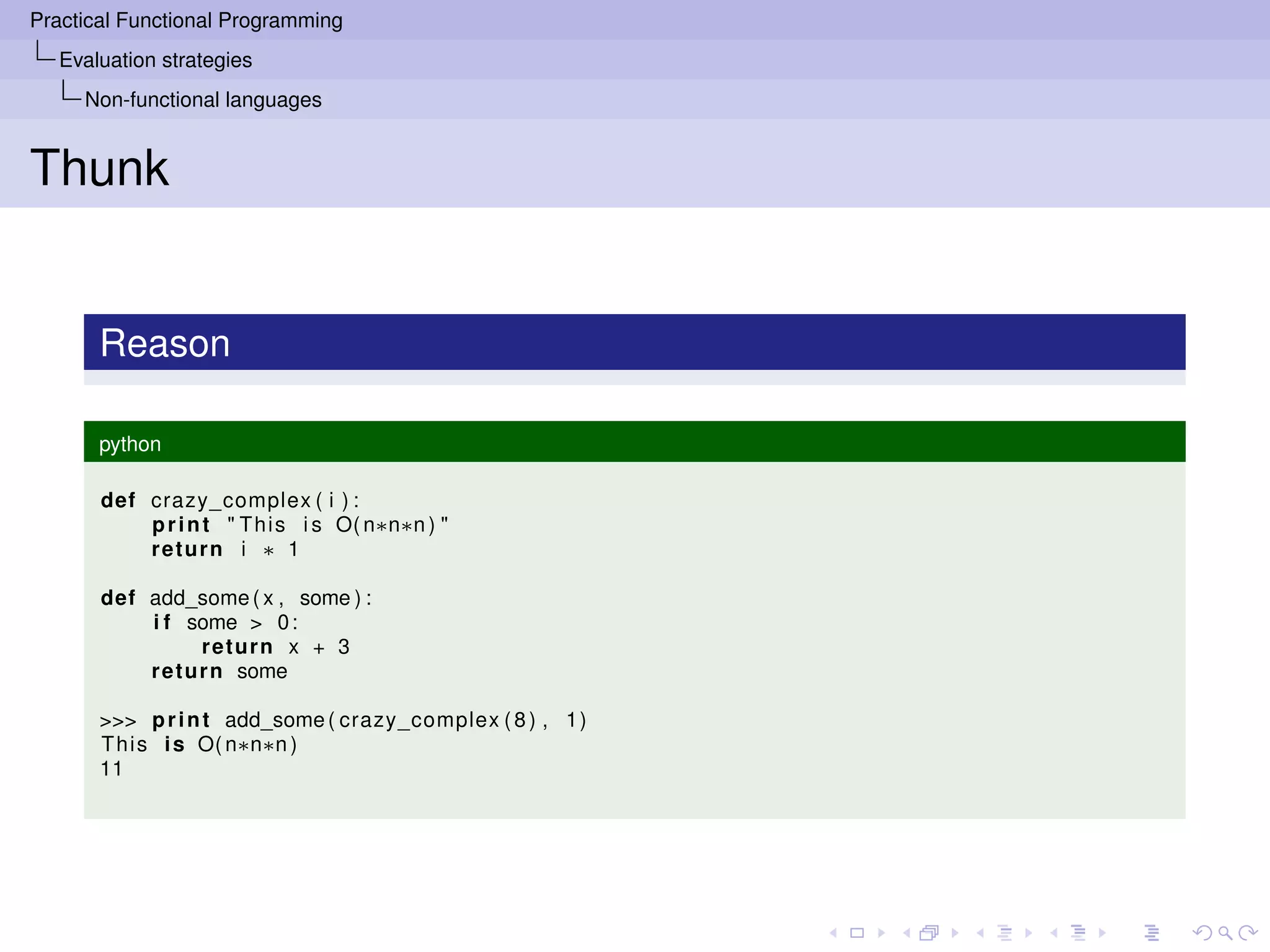Screen dimensions: 1270x952
Task: Jump to the Evaluation strategies section
Action: point(156,60)
